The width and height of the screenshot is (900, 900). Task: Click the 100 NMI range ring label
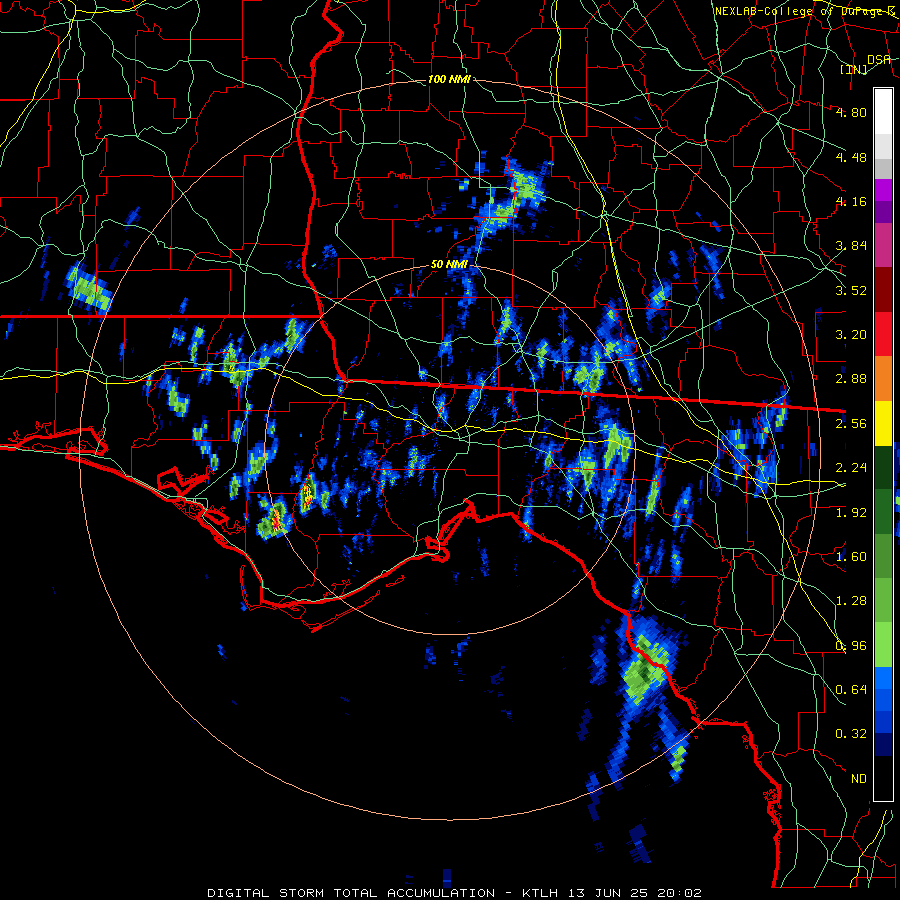point(449,79)
